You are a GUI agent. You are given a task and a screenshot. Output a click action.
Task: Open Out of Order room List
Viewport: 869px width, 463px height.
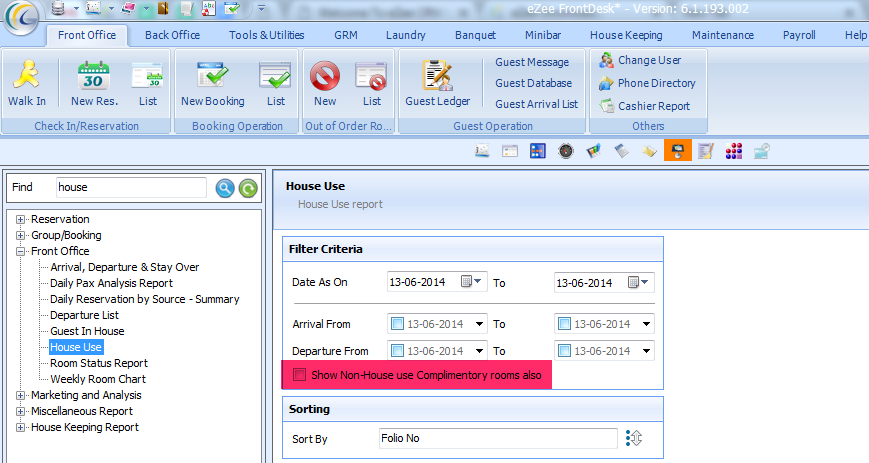click(371, 76)
